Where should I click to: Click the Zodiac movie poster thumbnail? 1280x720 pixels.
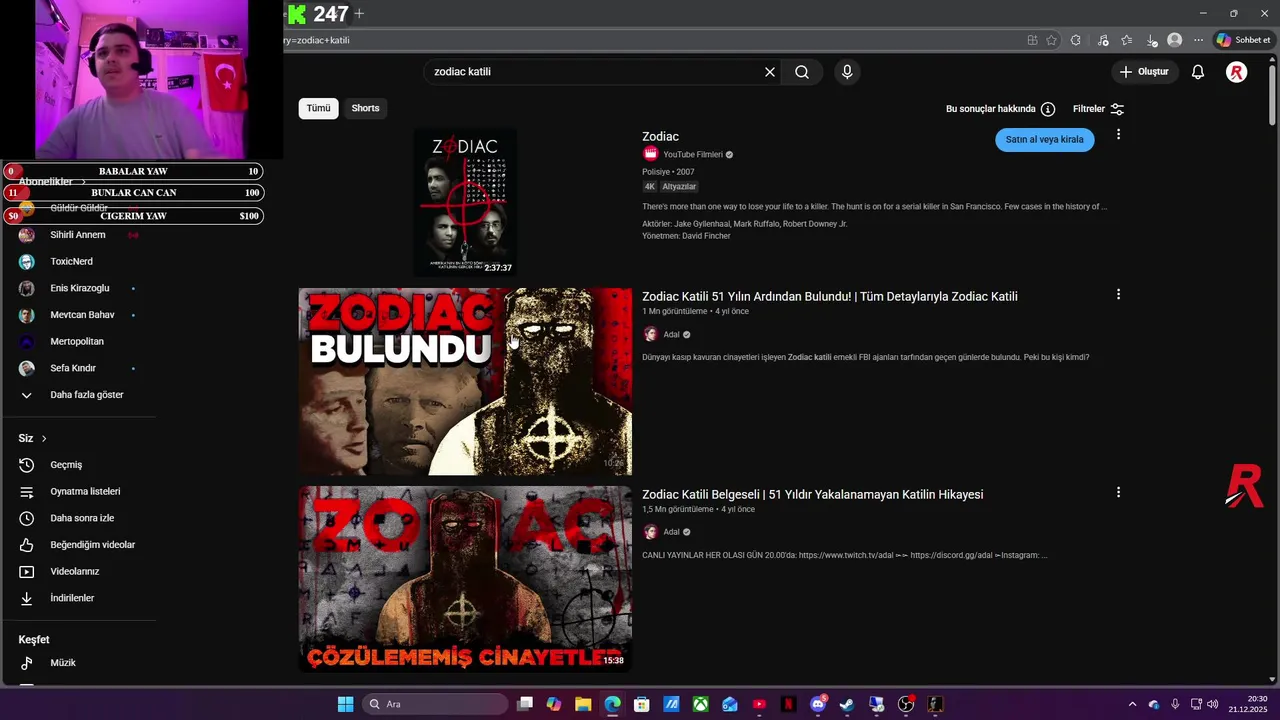click(465, 202)
